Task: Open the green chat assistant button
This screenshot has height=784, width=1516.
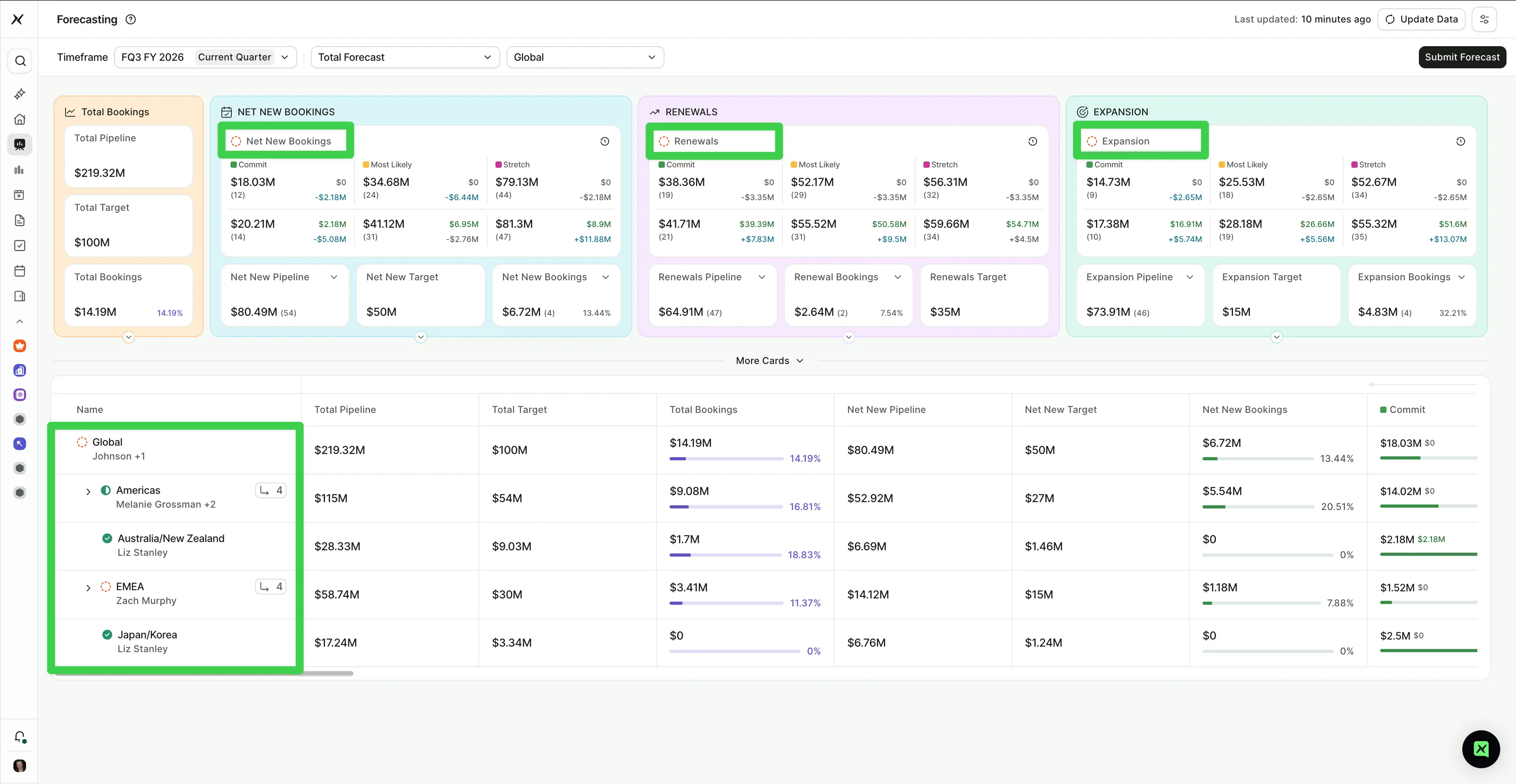Action: point(1481,749)
